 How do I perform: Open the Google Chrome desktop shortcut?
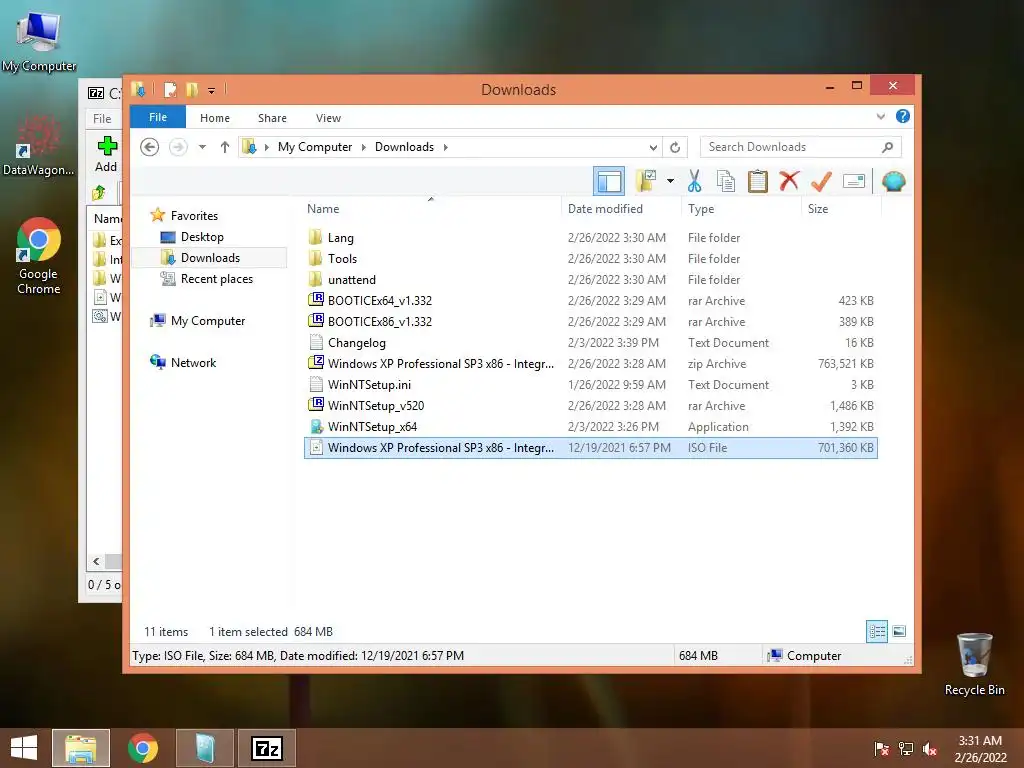pyautogui.click(x=39, y=256)
